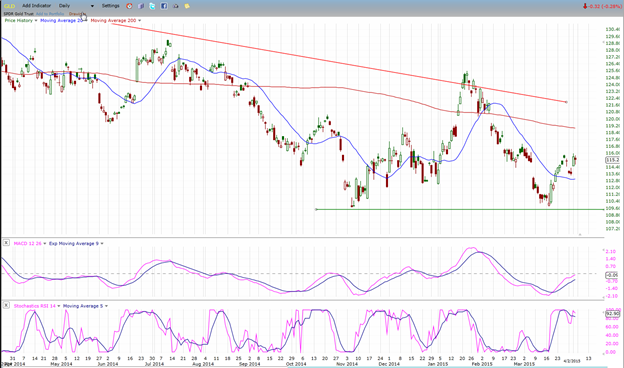Click the current price label 115.2
The image size is (624, 368).
(x=612, y=160)
